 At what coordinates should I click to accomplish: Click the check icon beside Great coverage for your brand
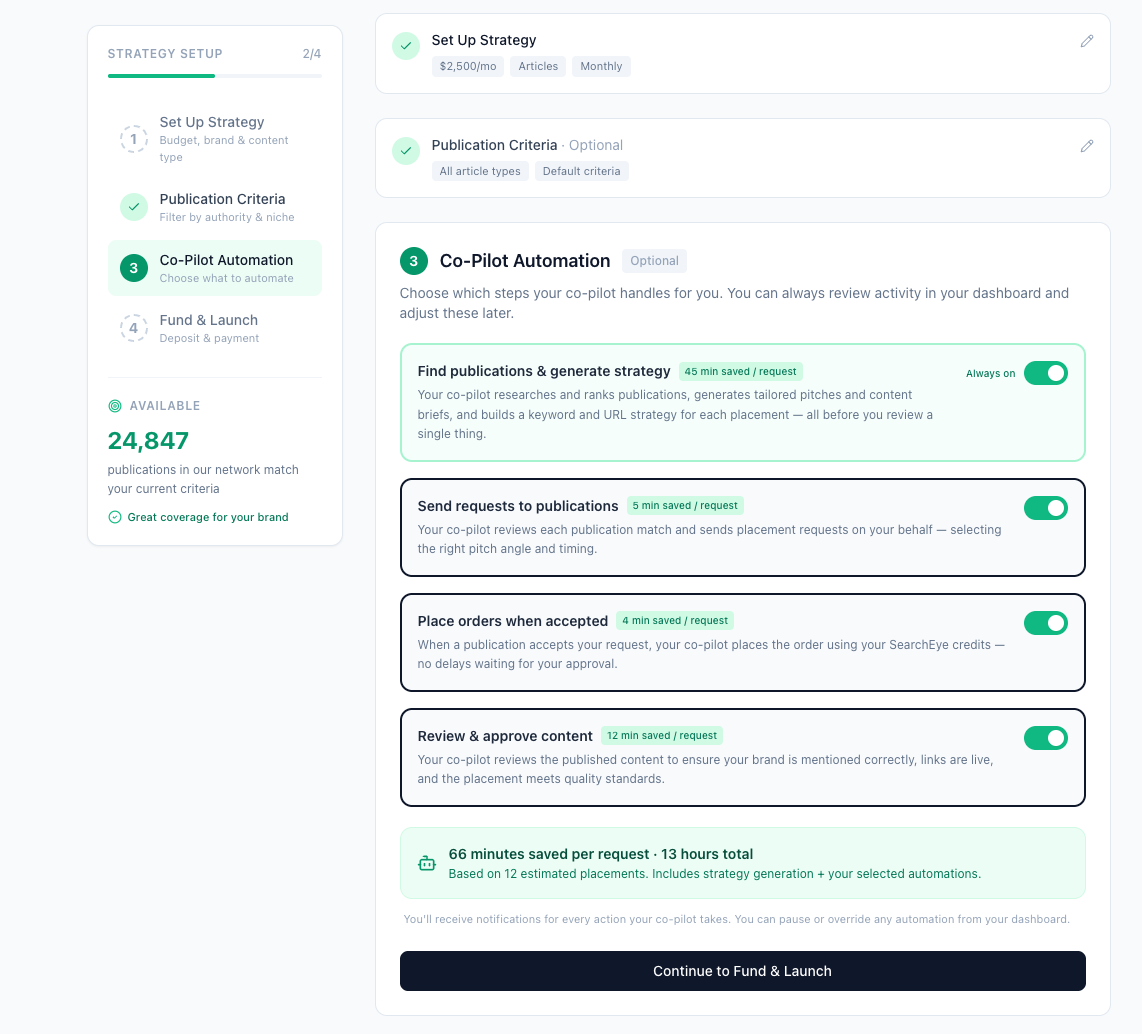[x=115, y=518]
